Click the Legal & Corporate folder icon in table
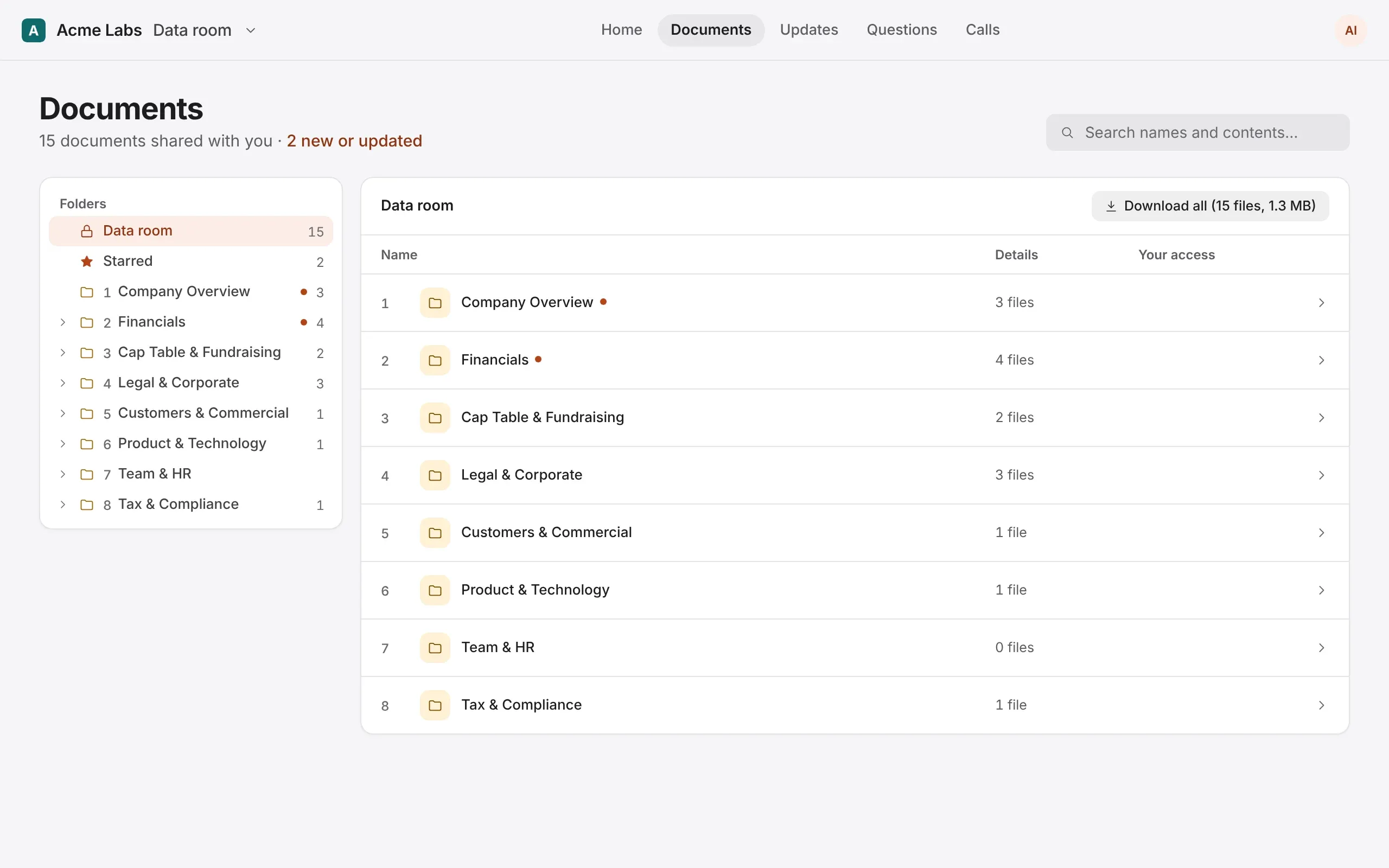This screenshot has height=868, width=1389. (x=435, y=475)
